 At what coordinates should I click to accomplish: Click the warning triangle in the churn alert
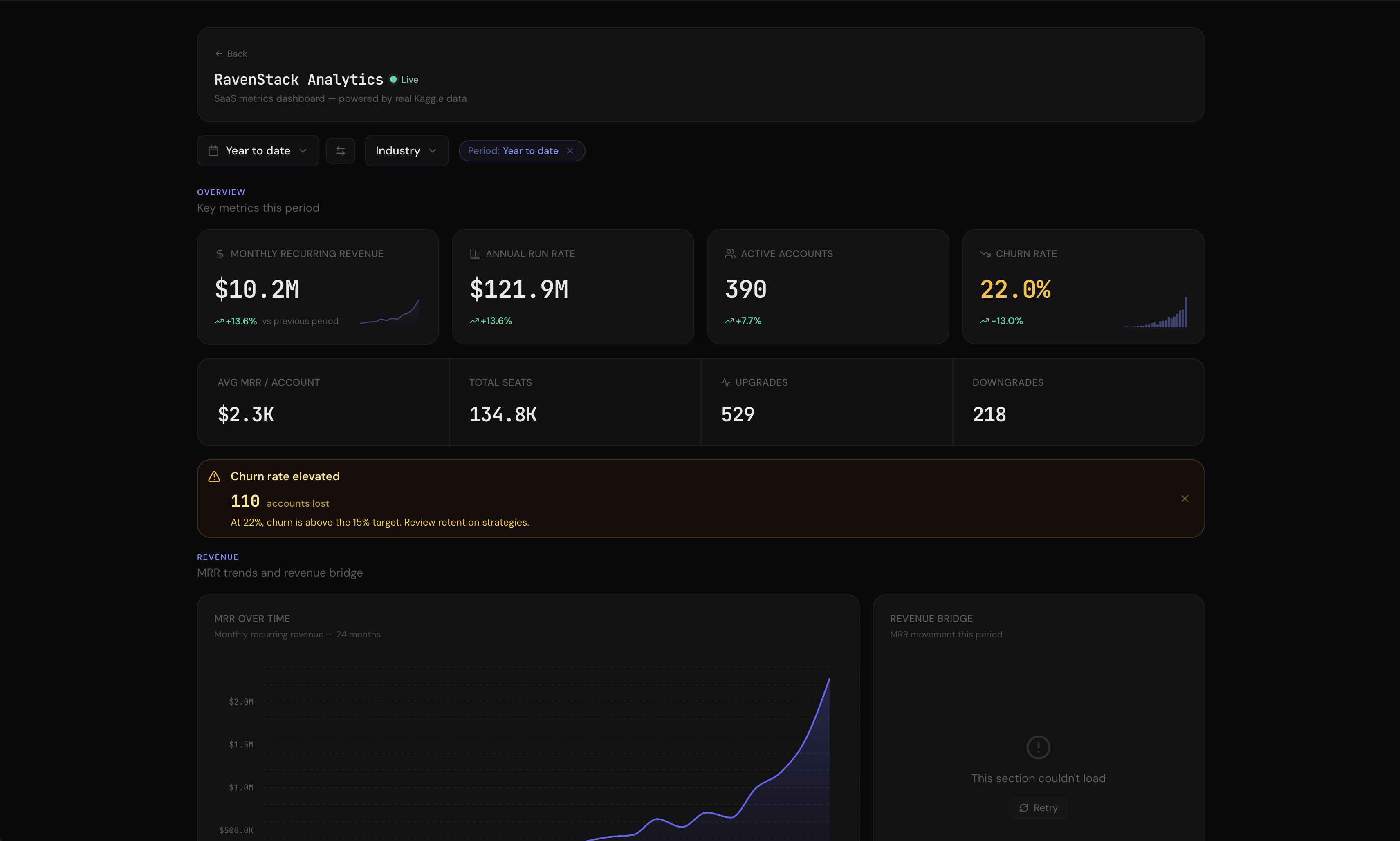214,476
